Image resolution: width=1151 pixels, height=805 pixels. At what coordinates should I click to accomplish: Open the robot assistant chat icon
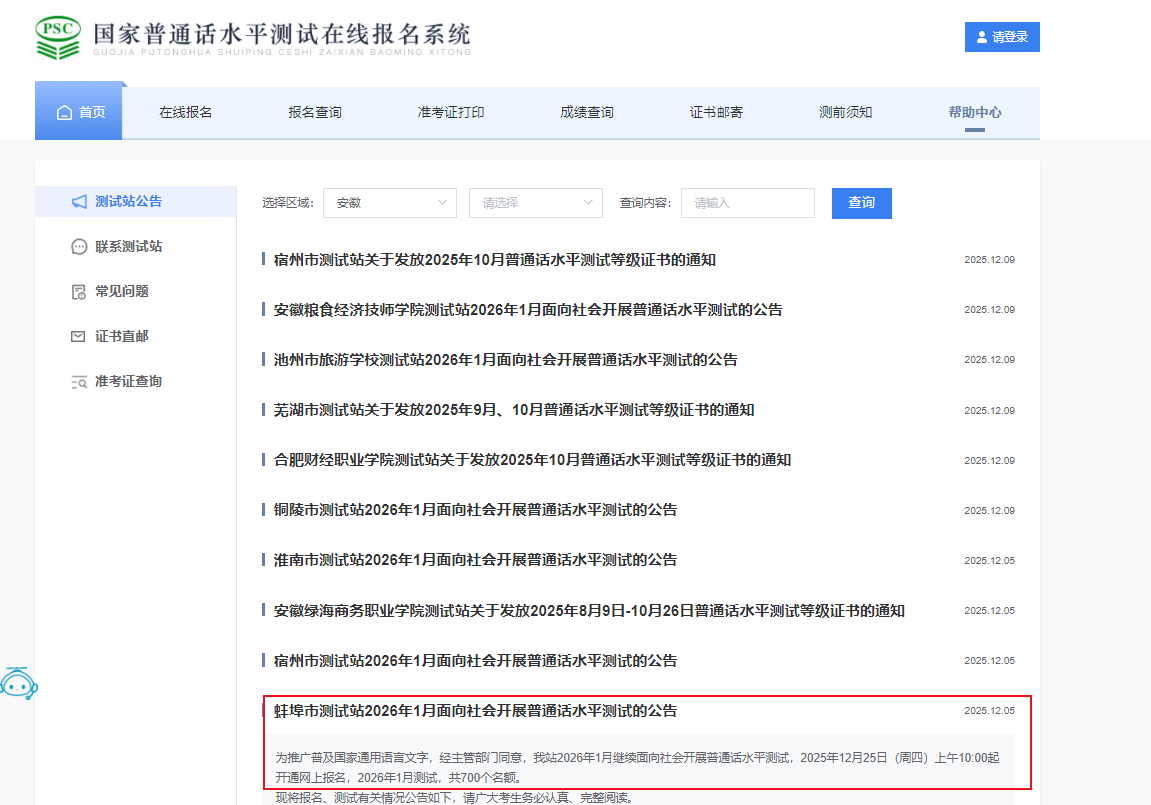19,683
